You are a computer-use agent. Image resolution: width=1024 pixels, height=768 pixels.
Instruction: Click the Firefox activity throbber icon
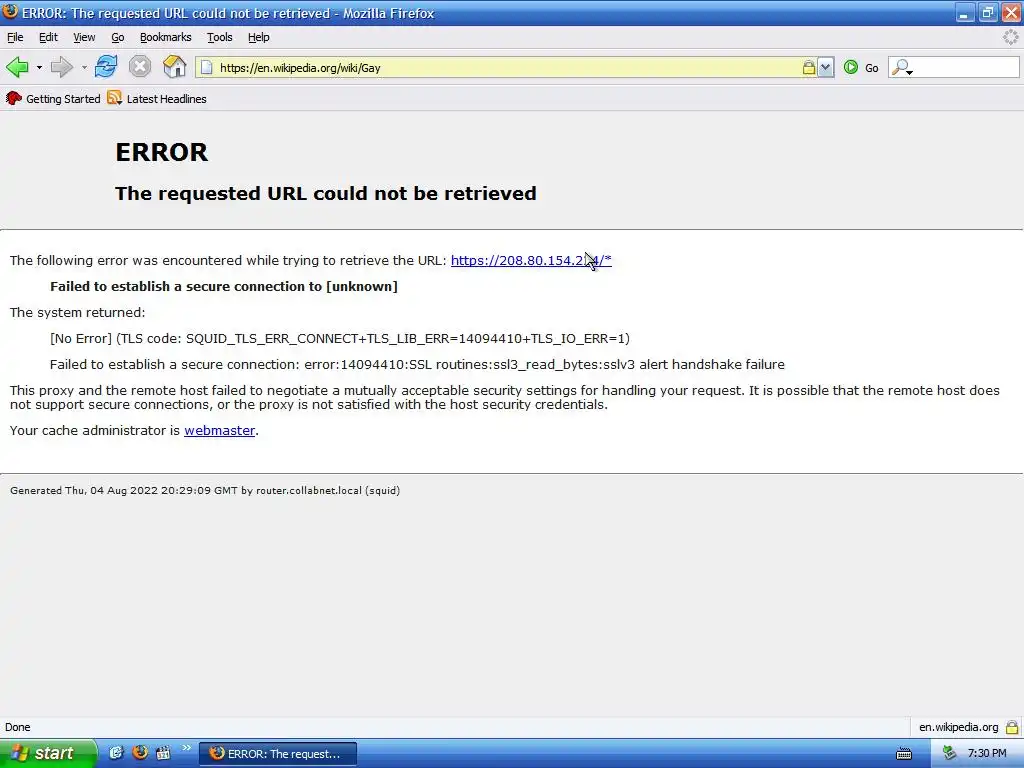(1011, 37)
